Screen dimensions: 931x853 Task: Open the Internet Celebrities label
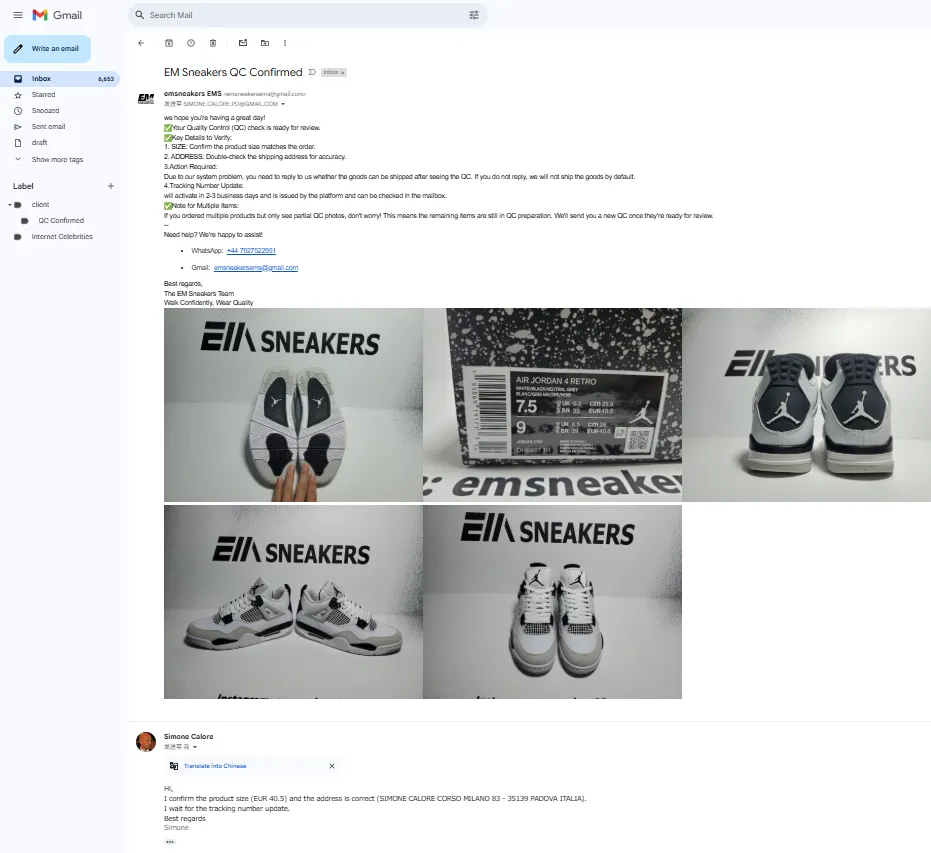(62, 236)
